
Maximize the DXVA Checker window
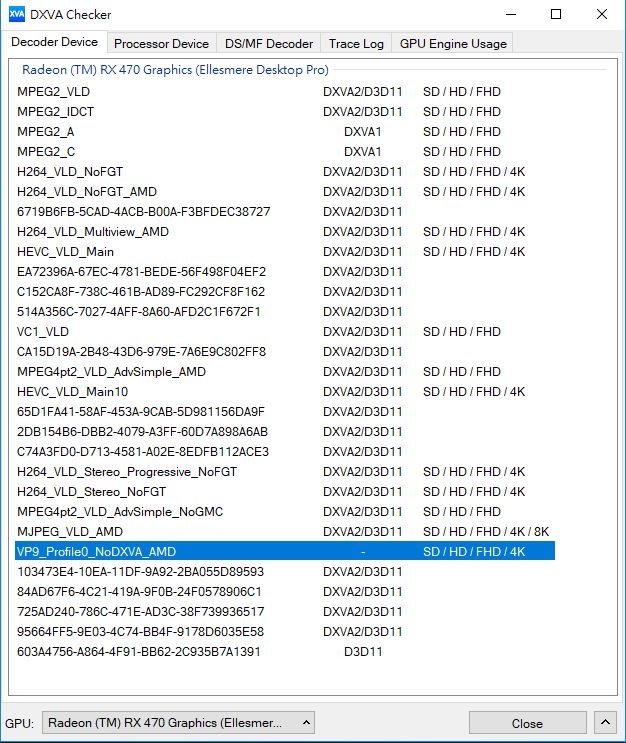pyautogui.click(x=556, y=14)
